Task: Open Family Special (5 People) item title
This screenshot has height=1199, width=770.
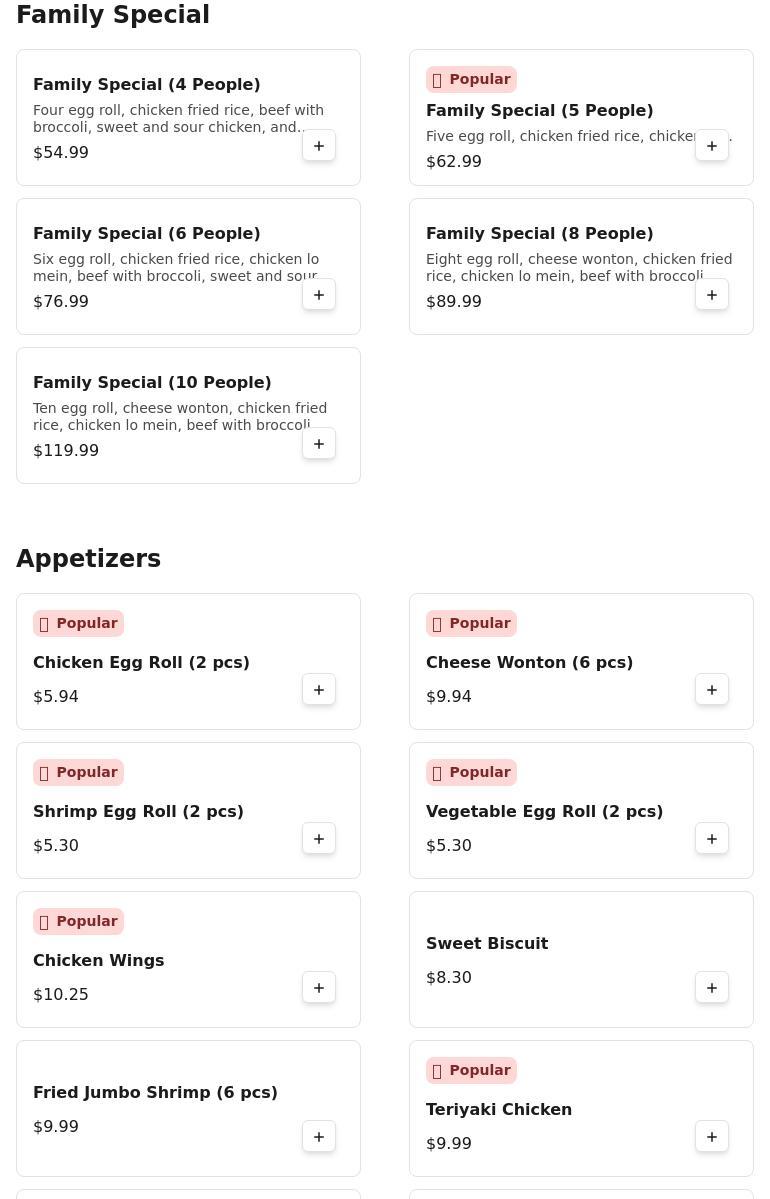Action: pyautogui.click(x=539, y=110)
